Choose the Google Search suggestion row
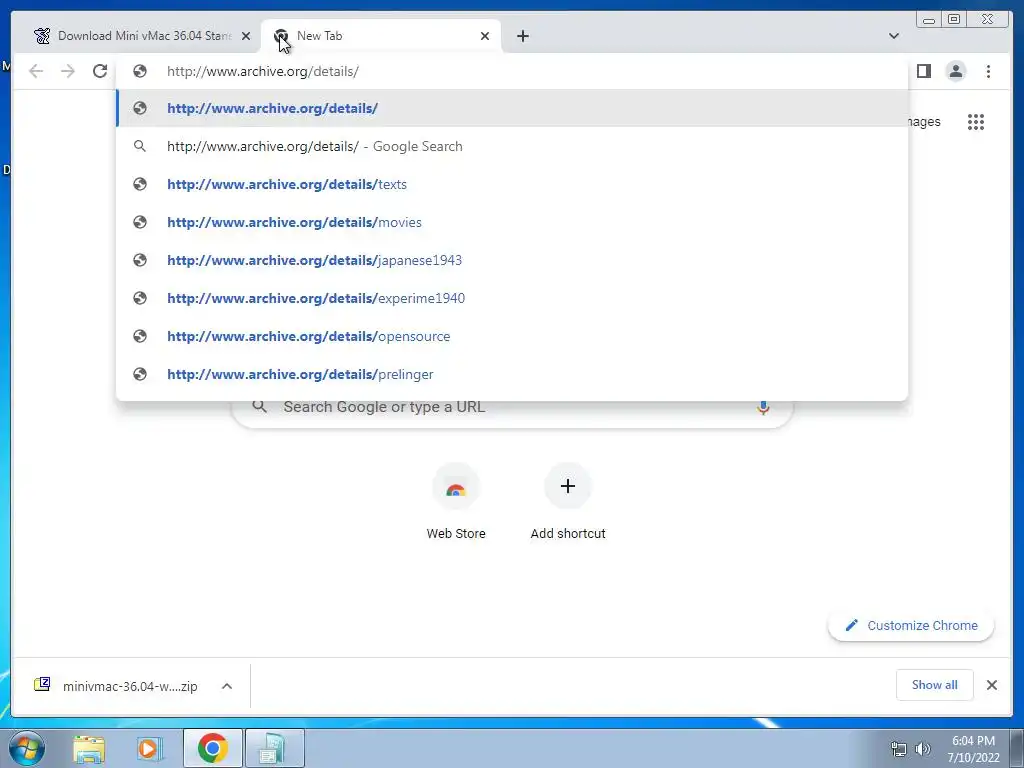The width and height of the screenshot is (1024, 768). (513, 146)
